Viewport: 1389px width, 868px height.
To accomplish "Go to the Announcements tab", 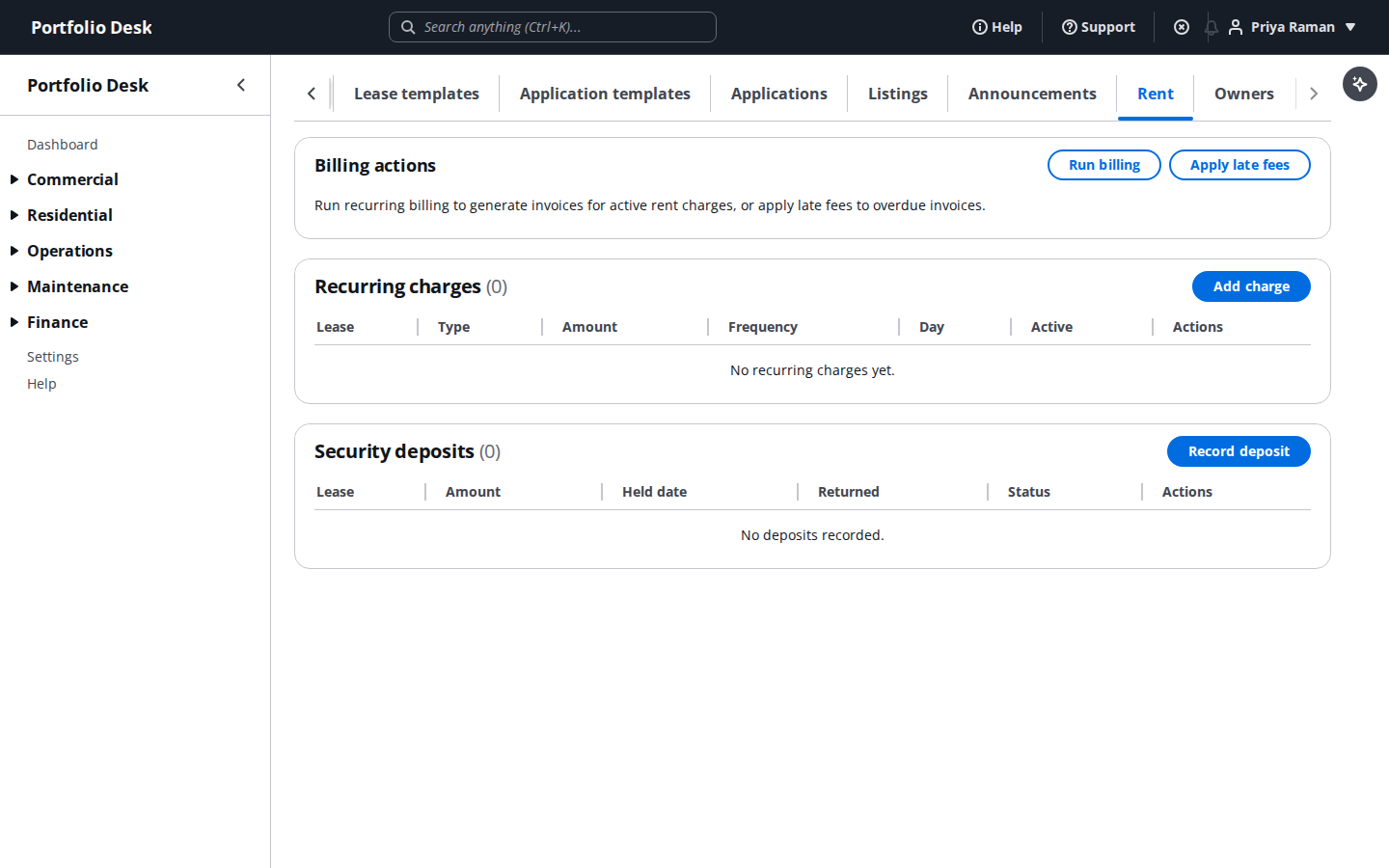I will 1032,94.
